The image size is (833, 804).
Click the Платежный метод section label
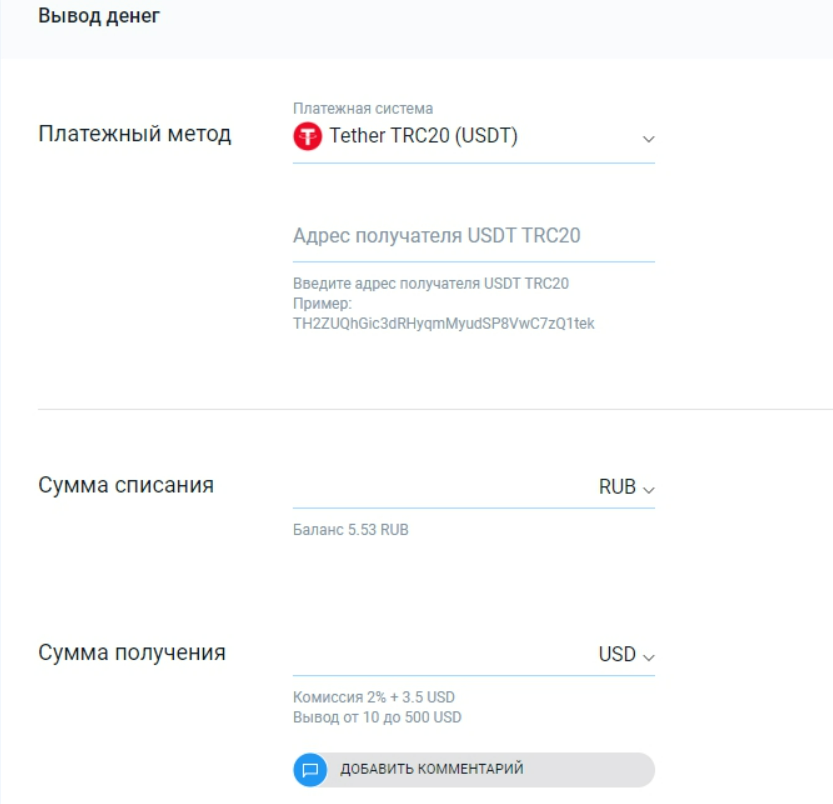(x=135, y=134)
